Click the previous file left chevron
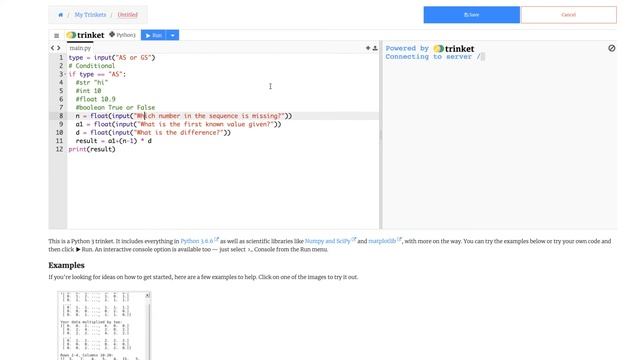 [x=52, y=48]
